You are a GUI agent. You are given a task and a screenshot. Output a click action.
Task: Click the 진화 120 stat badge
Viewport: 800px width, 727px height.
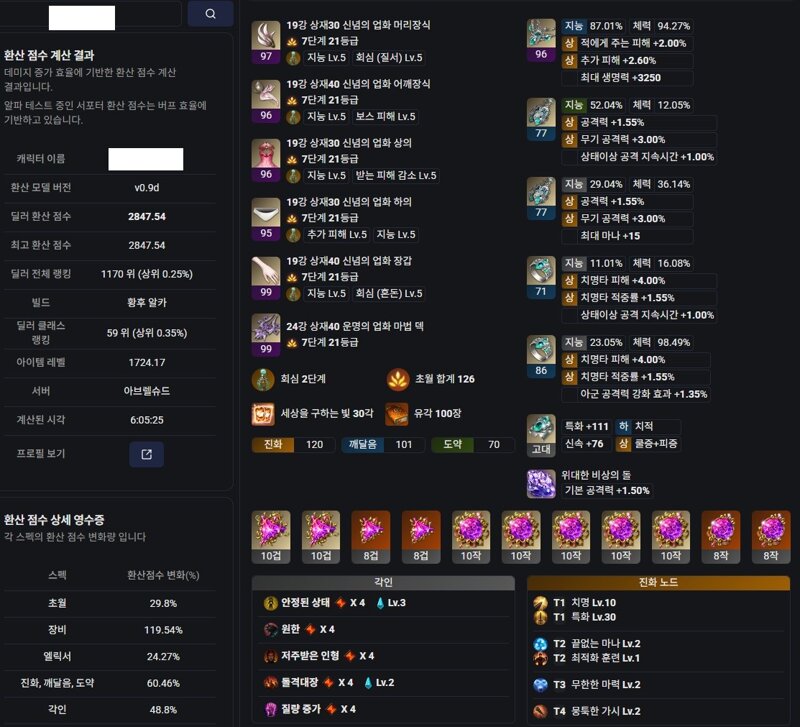click(293, 444)
